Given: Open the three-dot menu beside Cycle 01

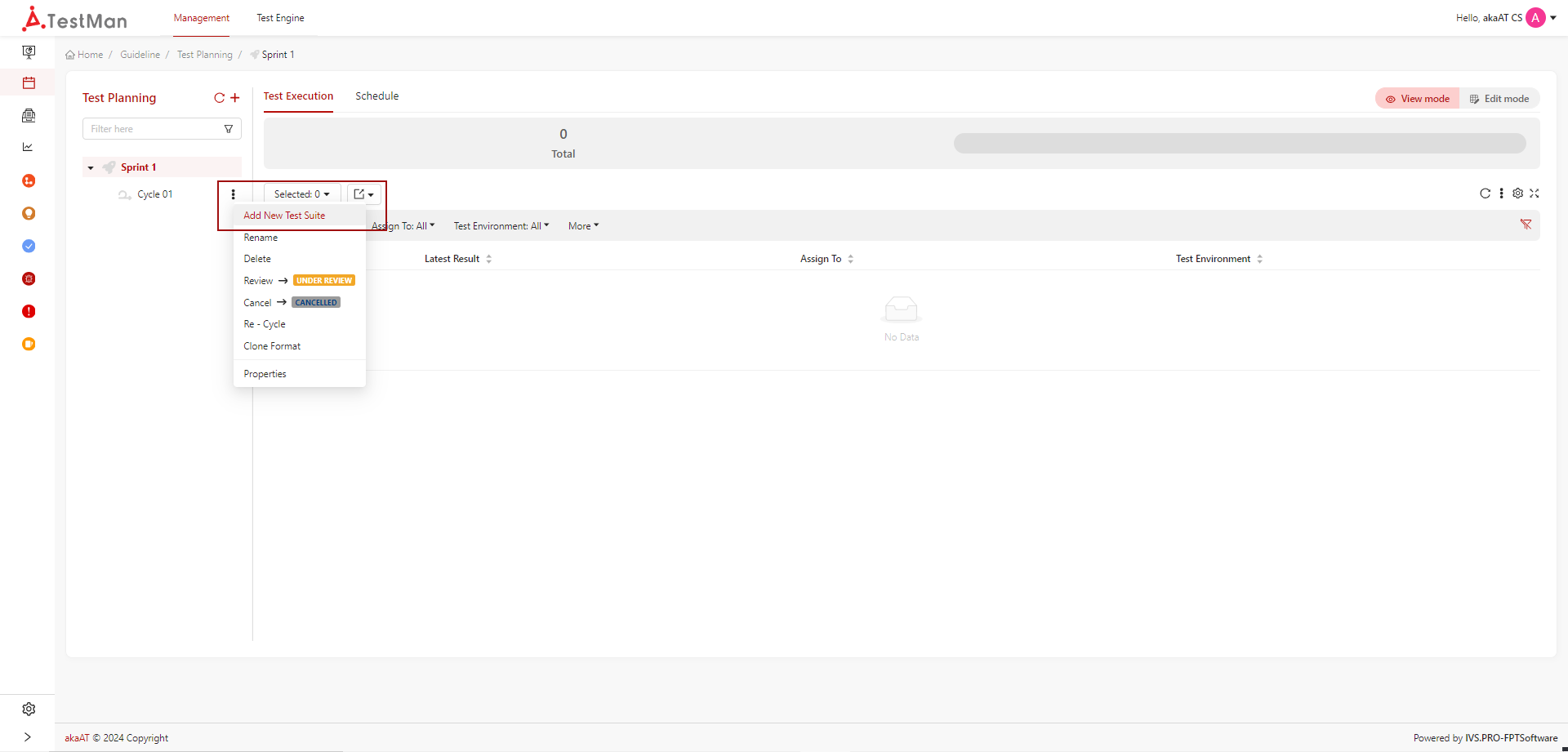Looking at the screenshot, I should pyautogui.click(x=234, y=194).
